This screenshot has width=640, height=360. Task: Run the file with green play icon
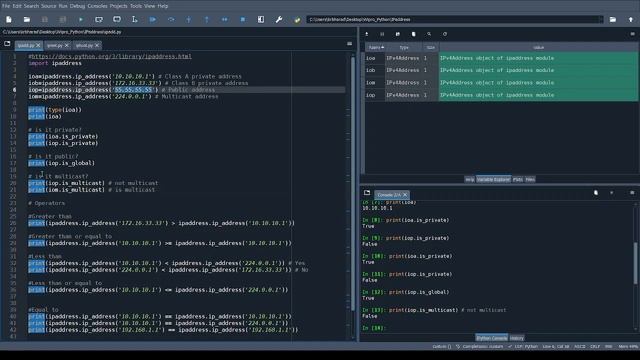pyautogui.click(x=81, y=20)
